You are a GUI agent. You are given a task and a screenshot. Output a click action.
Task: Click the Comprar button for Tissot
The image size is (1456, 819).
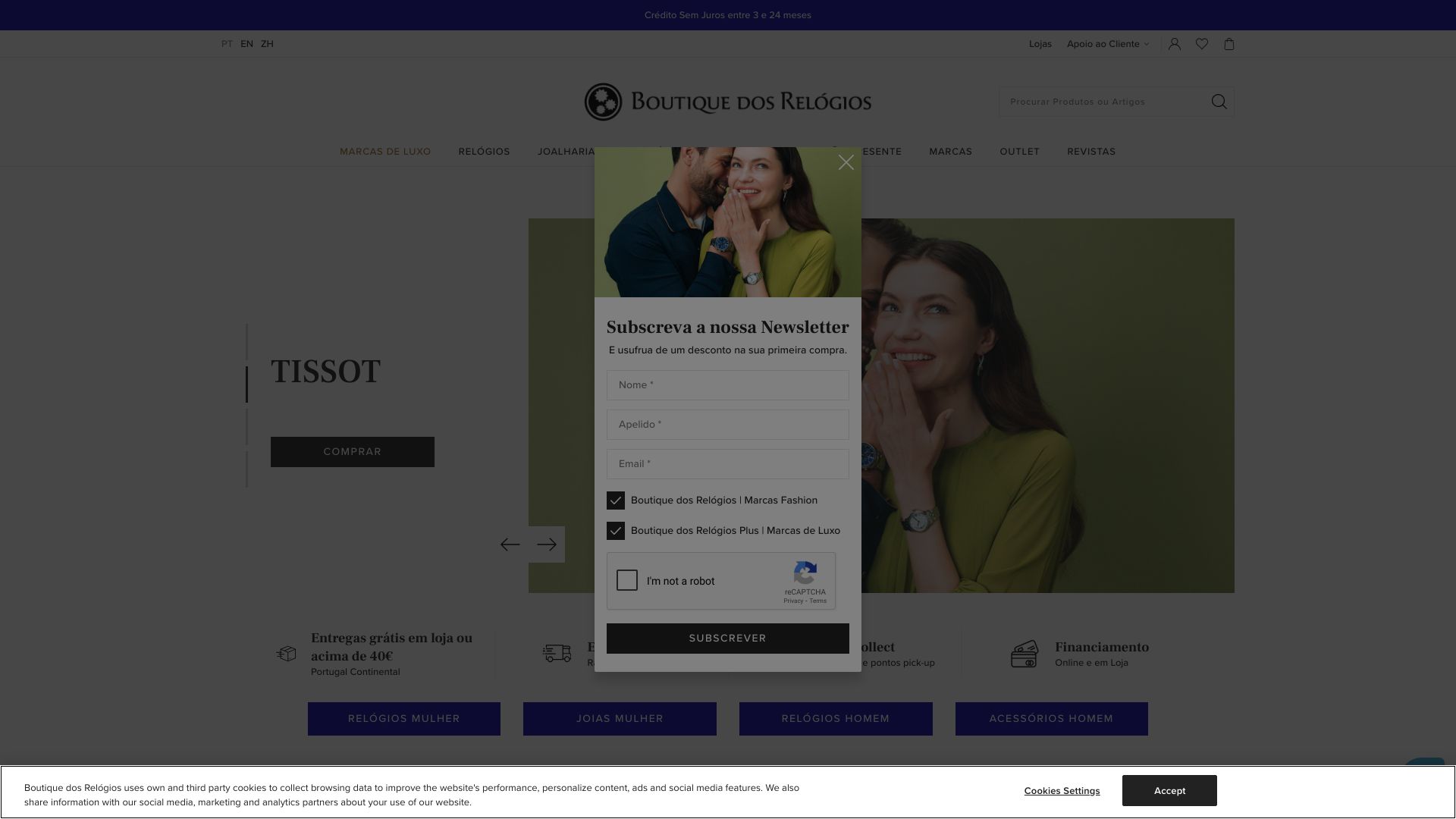[353, 452]
